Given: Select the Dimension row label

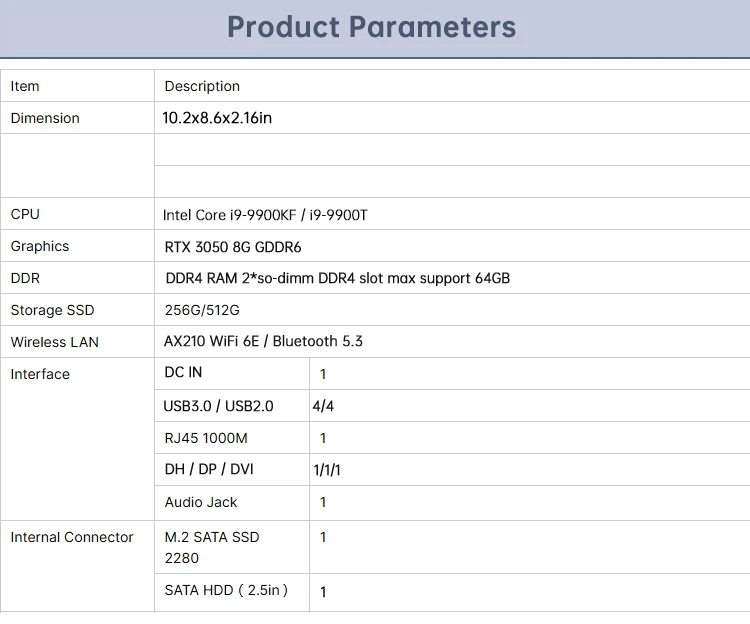Looking at the screenshot, I should pyautogui.click(x=45, y=118).
